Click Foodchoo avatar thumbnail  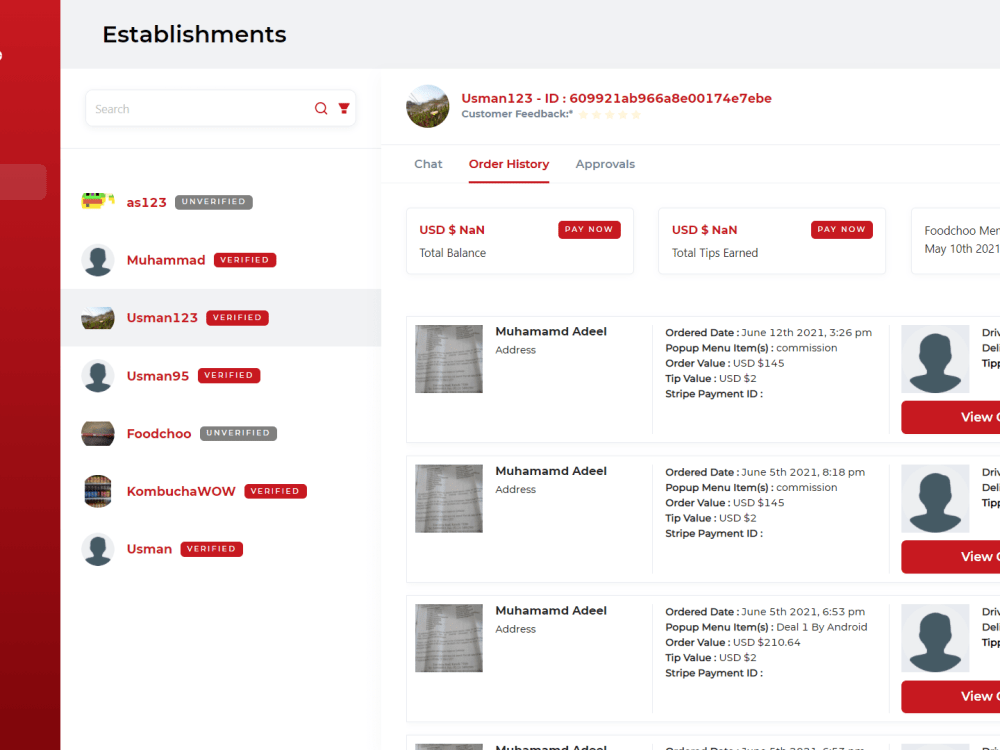[x=98, y=434]
